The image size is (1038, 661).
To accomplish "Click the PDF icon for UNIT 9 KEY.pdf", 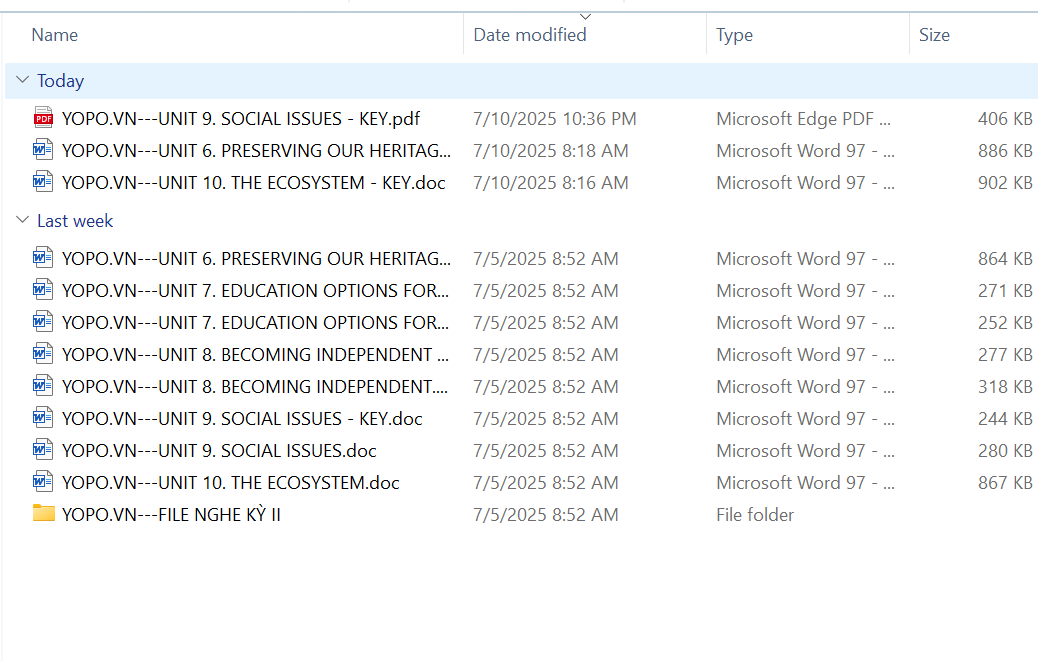I will [43, 118].
